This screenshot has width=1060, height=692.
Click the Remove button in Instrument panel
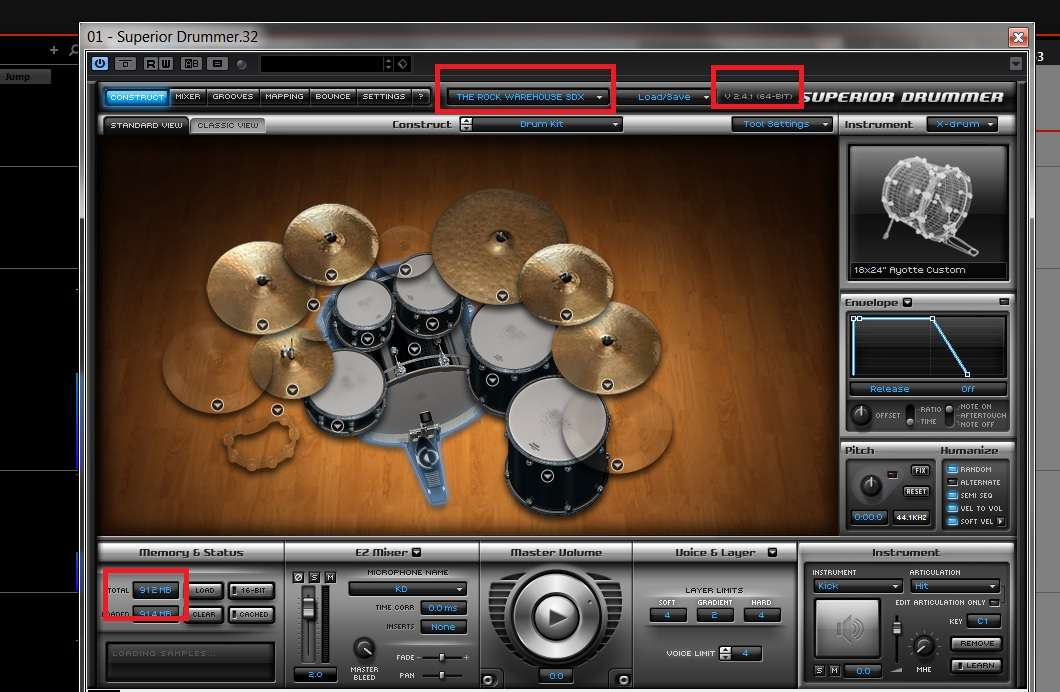(974, 644)
